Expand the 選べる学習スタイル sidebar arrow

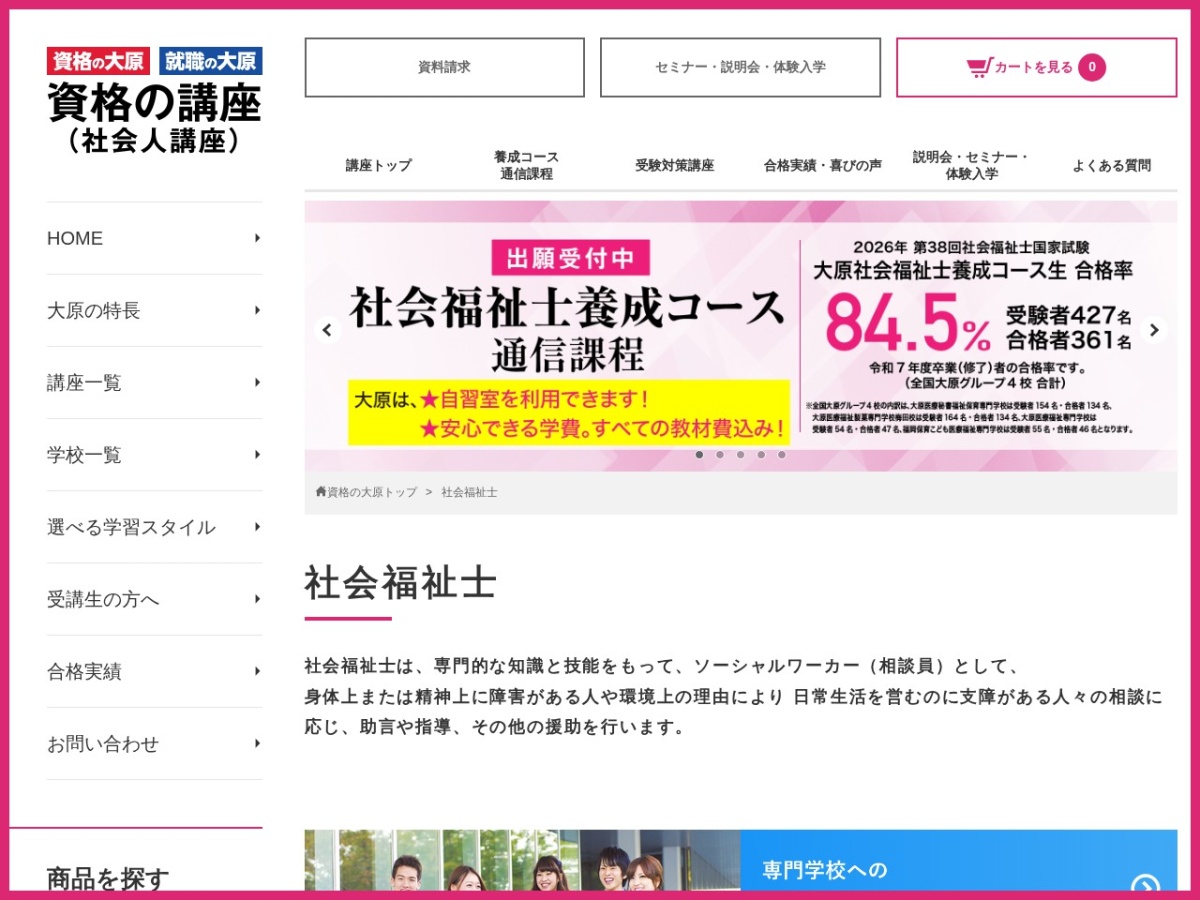tap(257, 527)
